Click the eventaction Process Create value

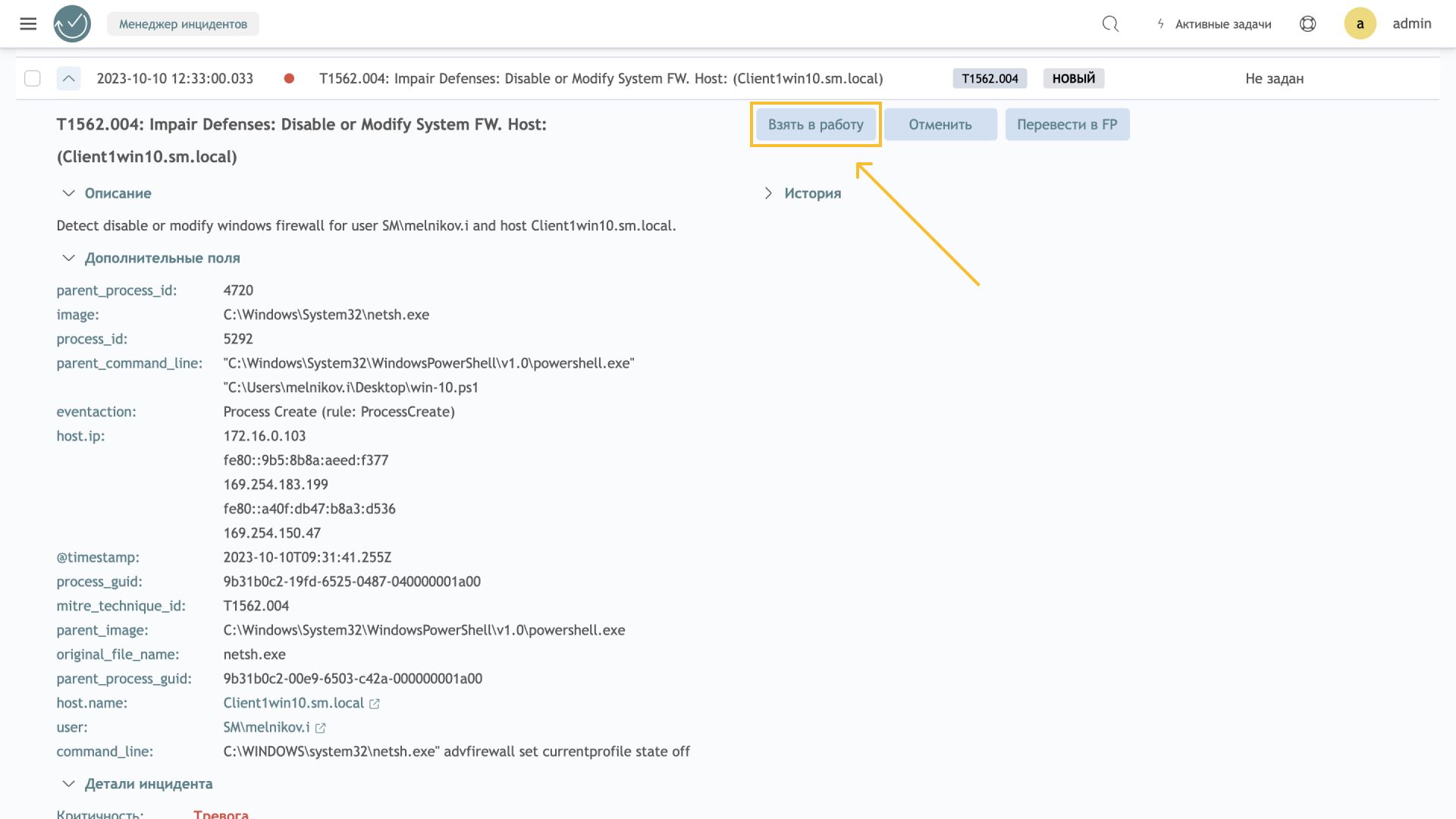[339, 412]
